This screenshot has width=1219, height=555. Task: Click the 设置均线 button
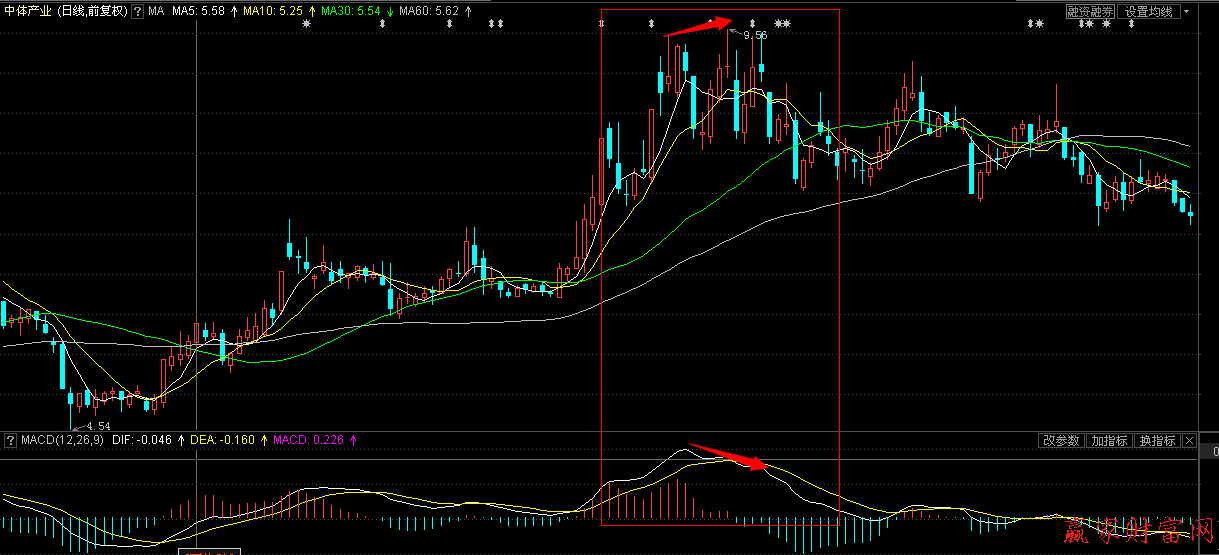1148,12
